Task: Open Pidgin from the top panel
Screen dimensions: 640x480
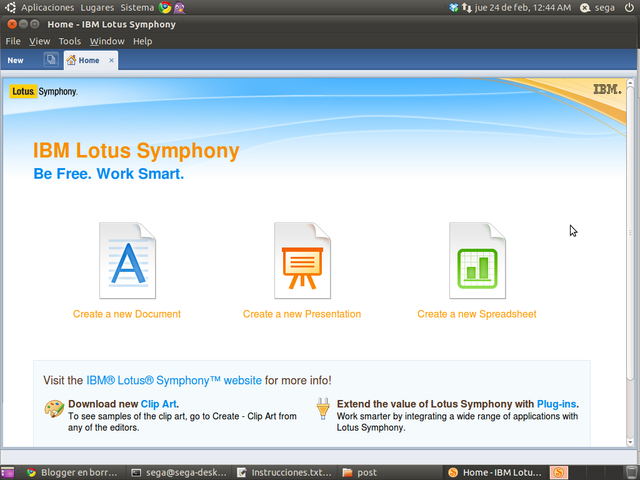Action: 179,7
